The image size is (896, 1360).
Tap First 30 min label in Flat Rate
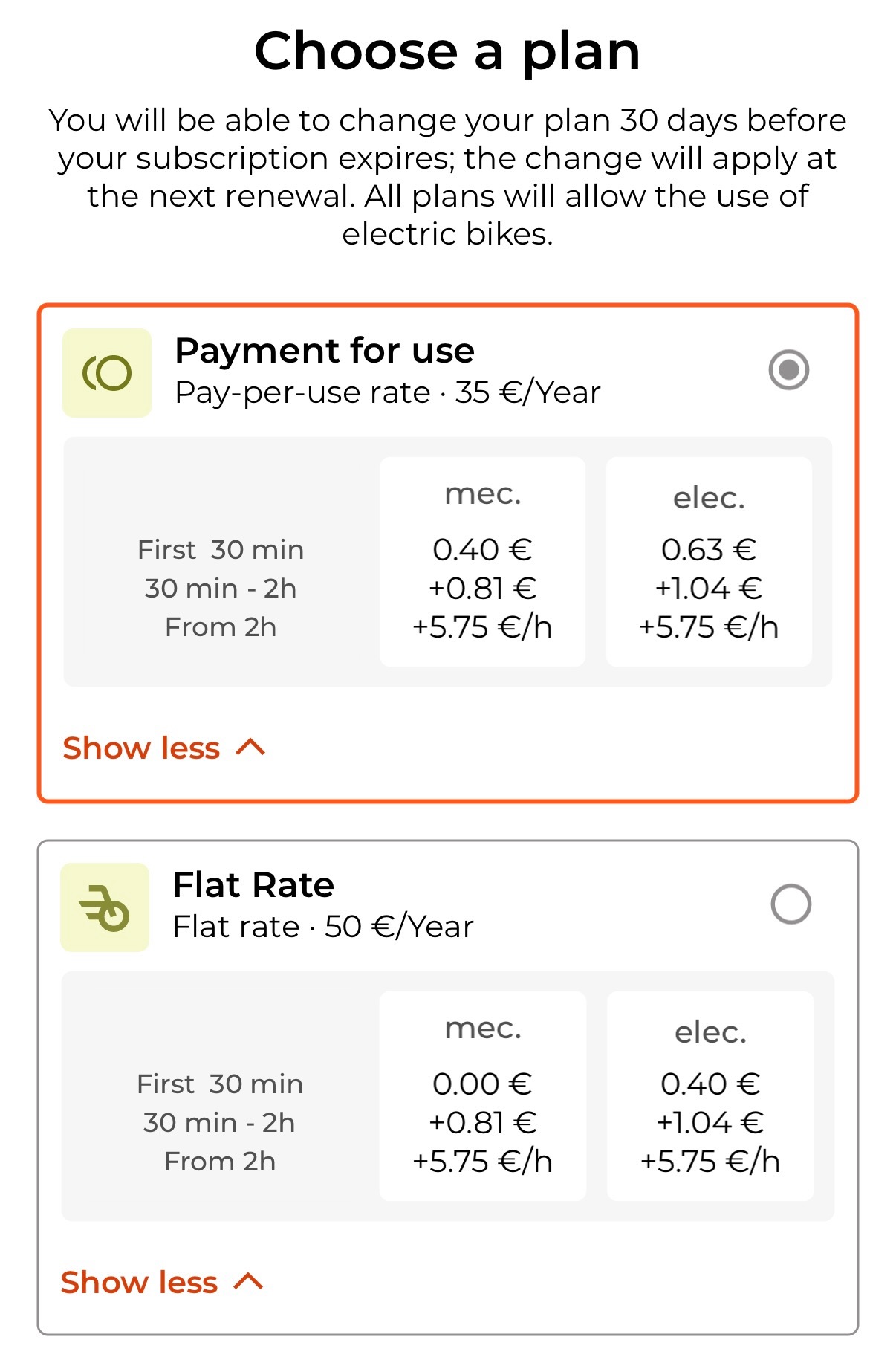click(220, 1084)
